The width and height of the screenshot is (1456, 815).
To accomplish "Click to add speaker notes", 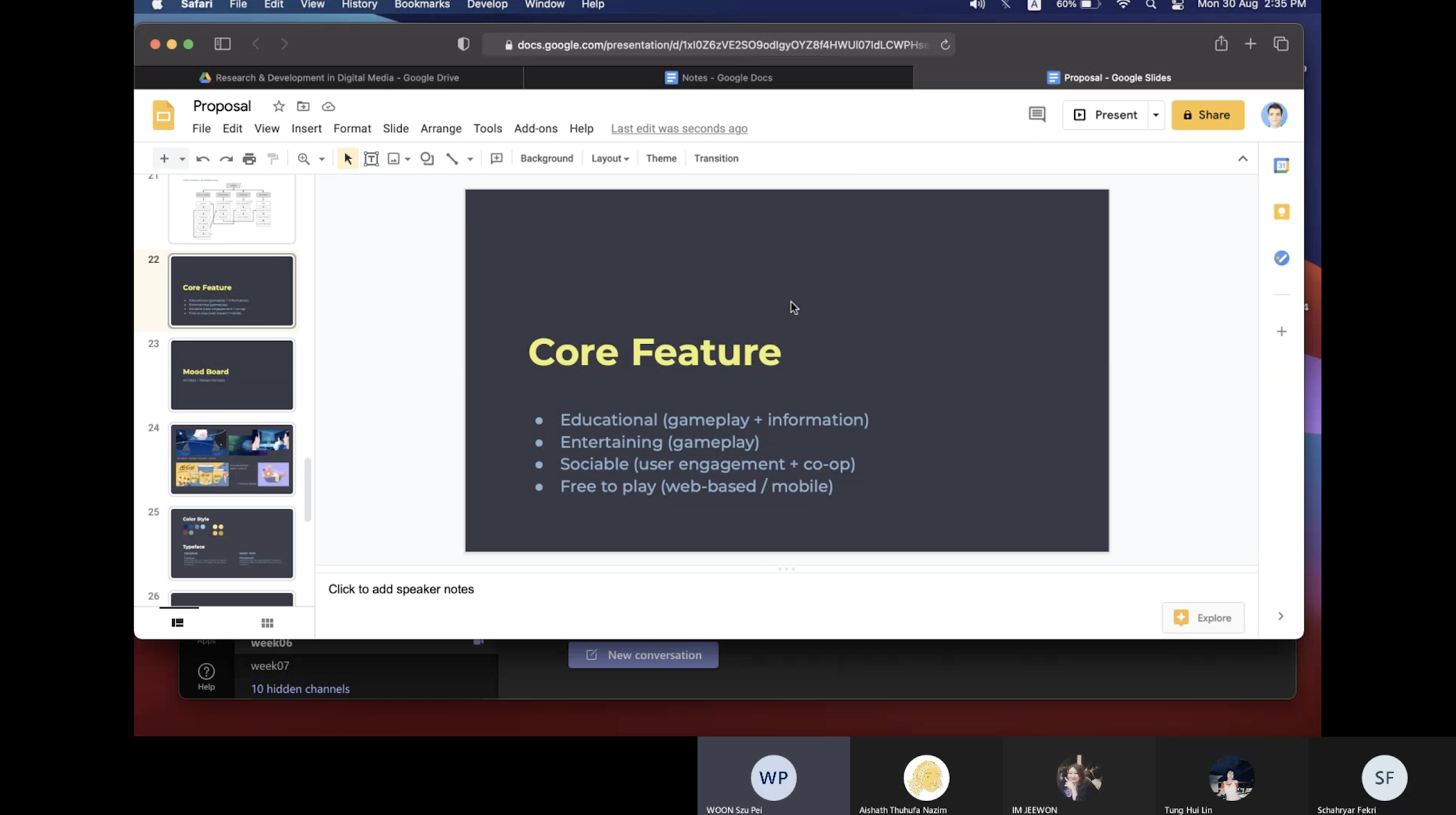I will point(401,589).
